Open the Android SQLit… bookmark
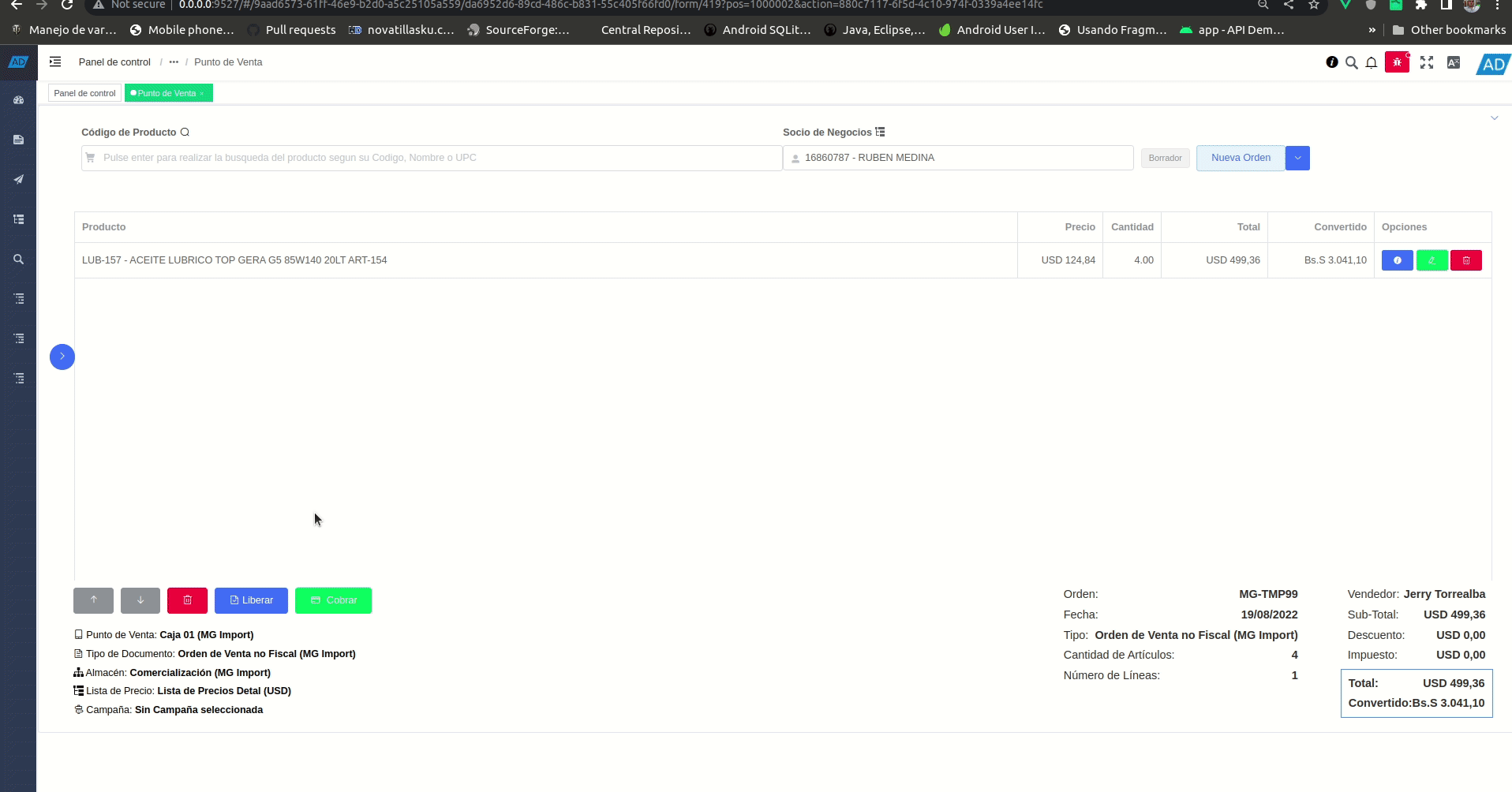Viewport: 1512px width, 792px height. pyautogui.click(x=758, y=30)
